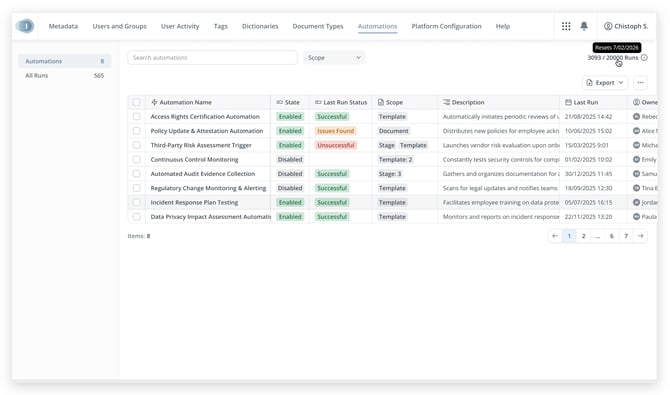Select Automations in the left sidebar
Screen dimensions: 670x395
(65, 61)
